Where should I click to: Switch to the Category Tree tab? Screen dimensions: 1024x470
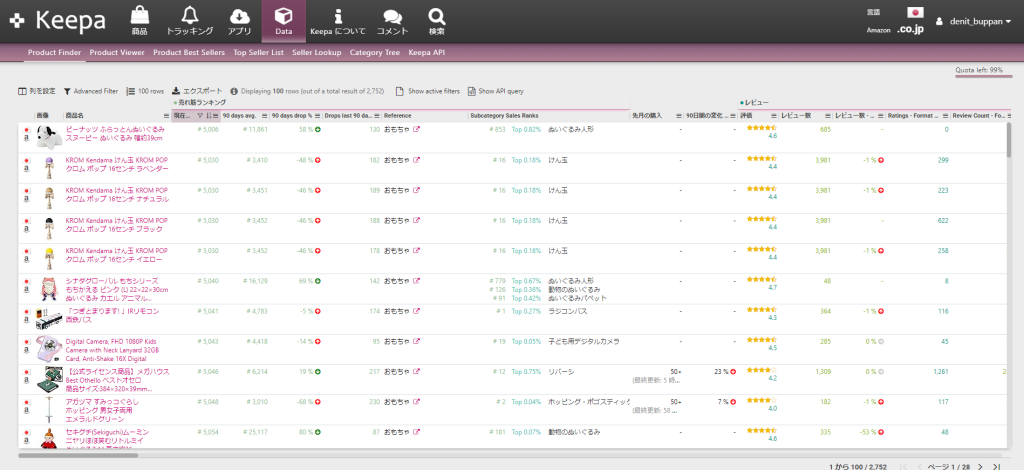point(374,52)
